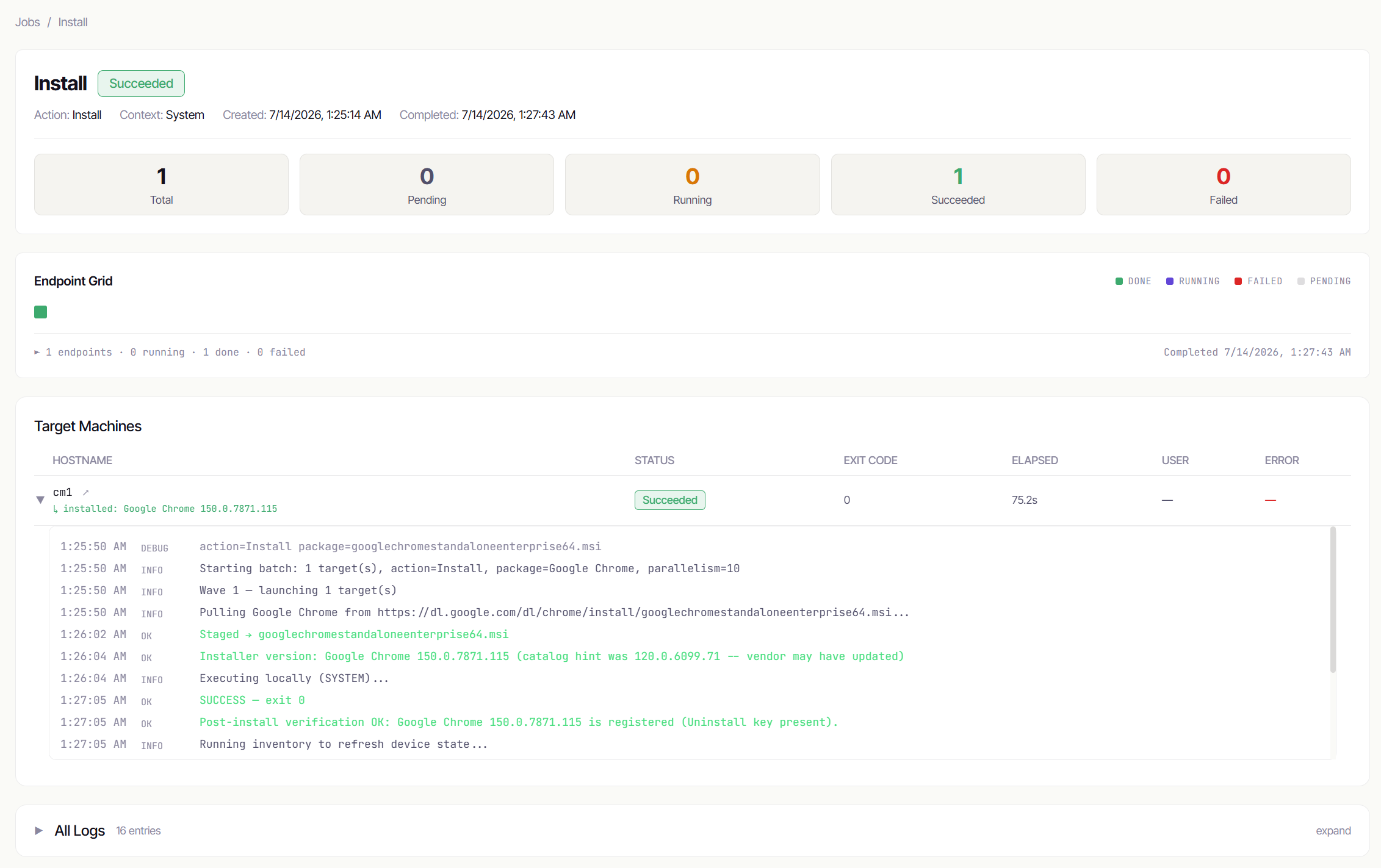Click the 'Wave 1 — launching 1 target(s)' log line

pos(298,590)
